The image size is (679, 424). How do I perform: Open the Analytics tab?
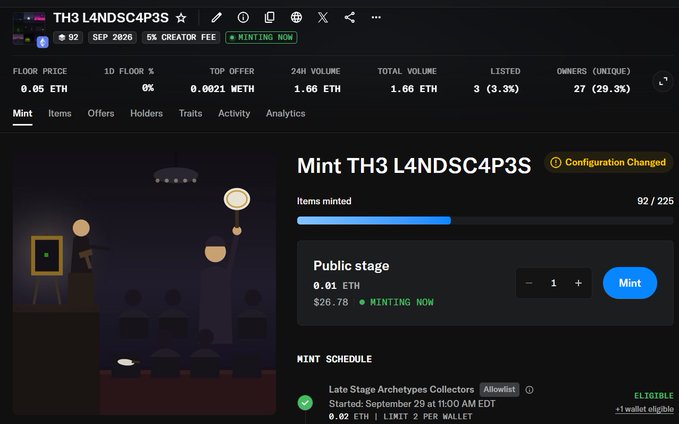click(286, 113)
